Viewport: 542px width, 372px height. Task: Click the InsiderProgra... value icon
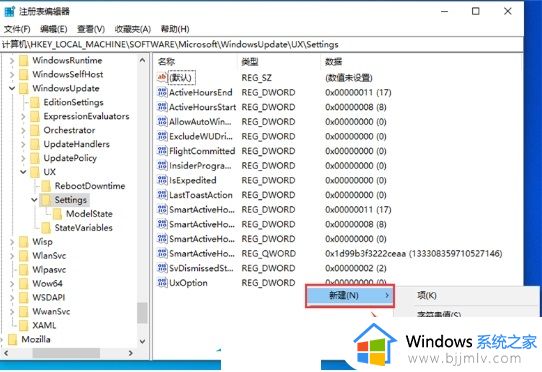(x=162, y=166)
